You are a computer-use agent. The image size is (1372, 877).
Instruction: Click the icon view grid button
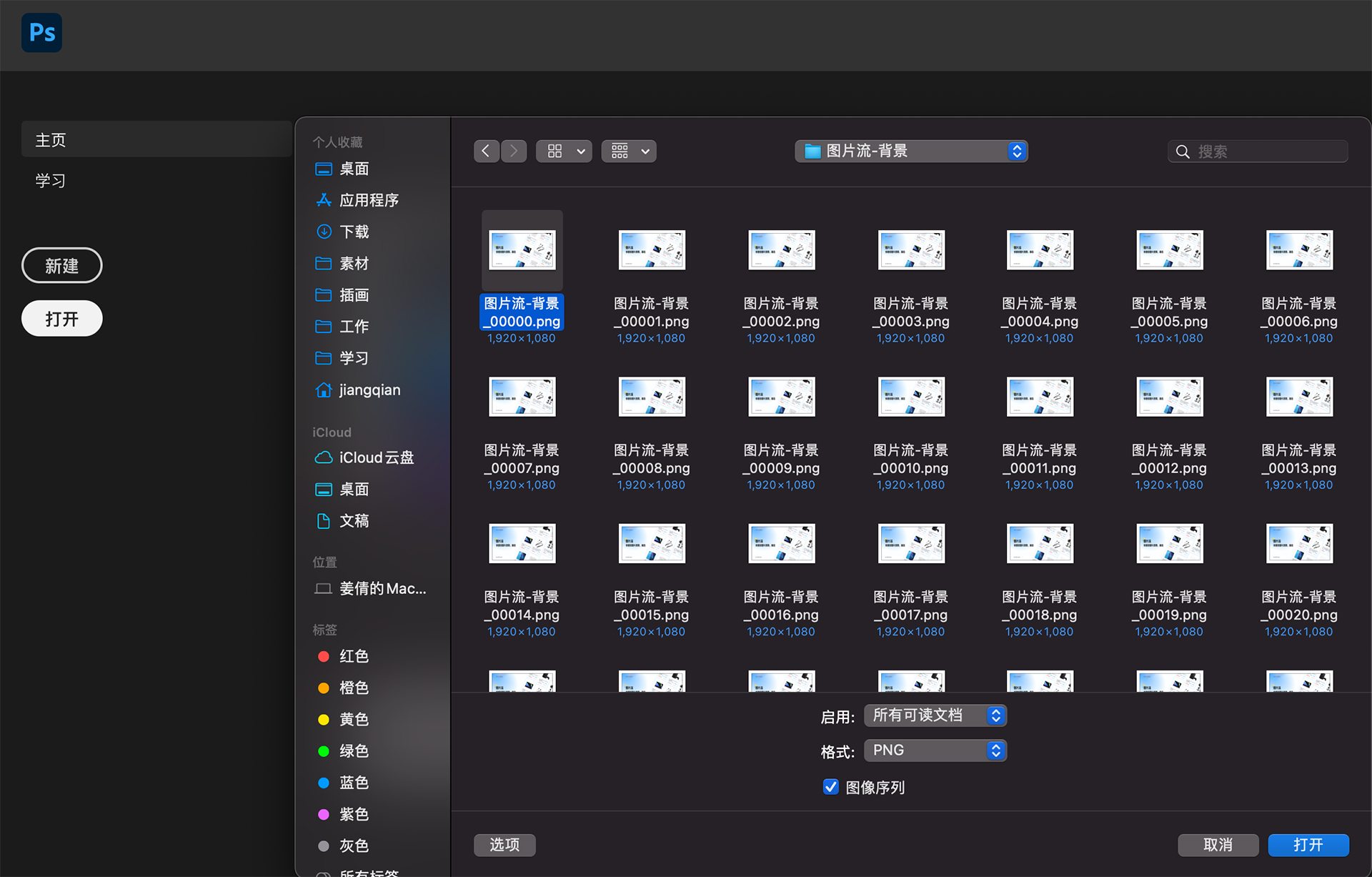(555, 151)
